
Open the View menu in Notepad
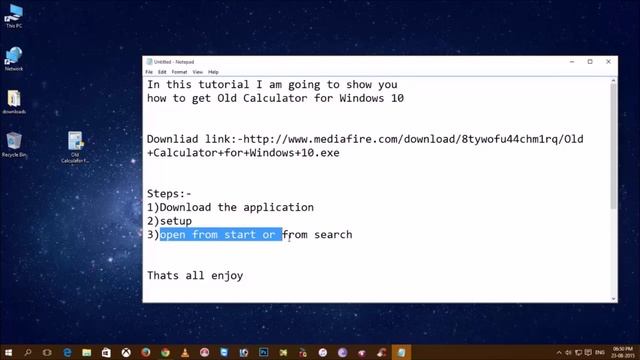pyautogui.click(x=198, y=72)
